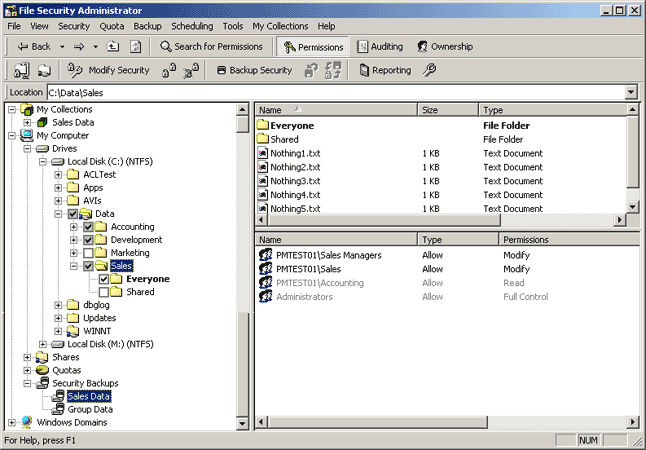This screenshot has width=646, height=450.
Task: Select PMTEST01\Sales Managers permission entry
Action: tap(329, 255)
